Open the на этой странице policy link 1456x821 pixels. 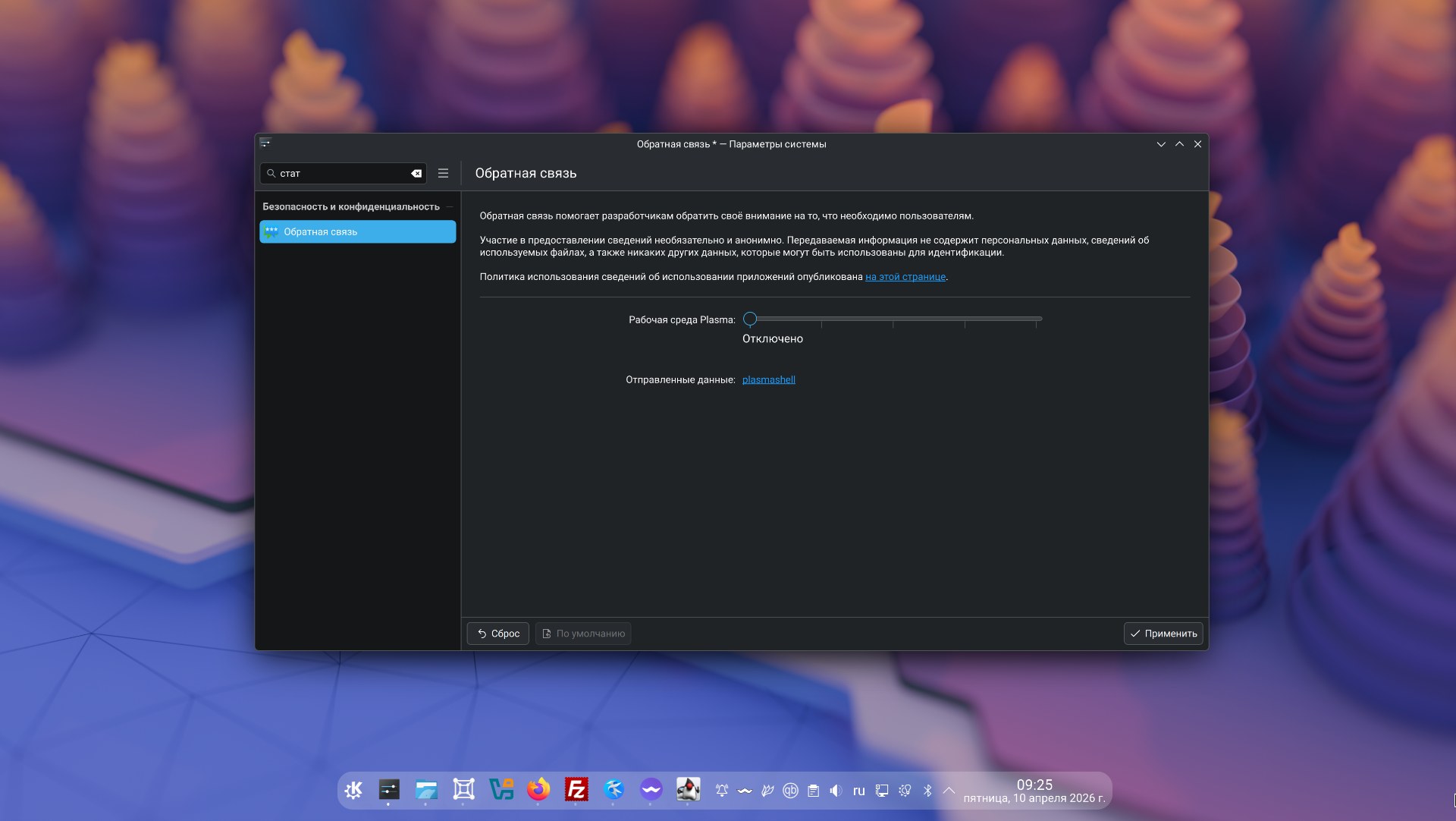pos(905,277)
